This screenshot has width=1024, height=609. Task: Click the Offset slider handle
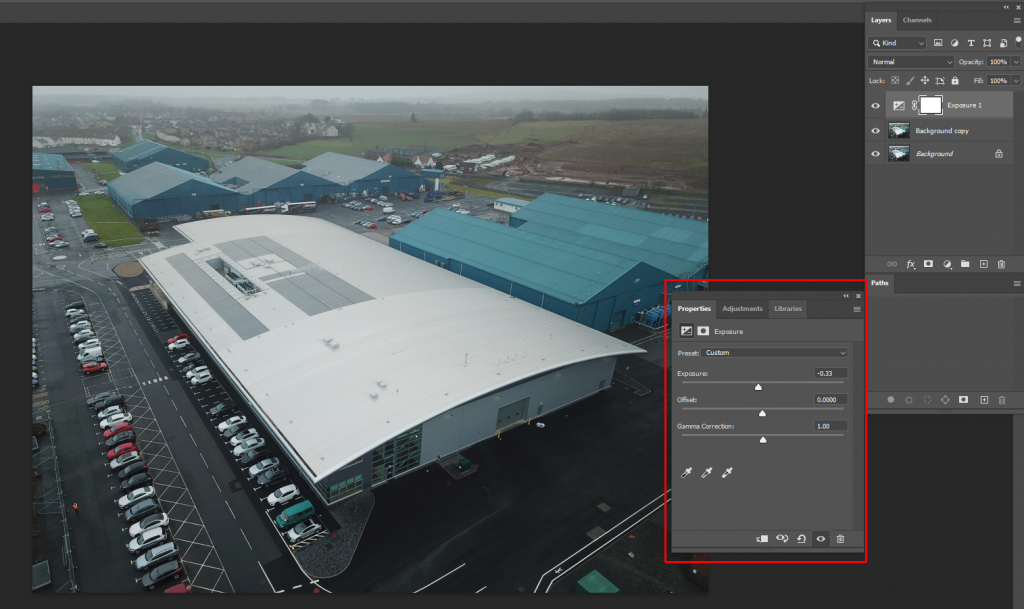(762, 413)
